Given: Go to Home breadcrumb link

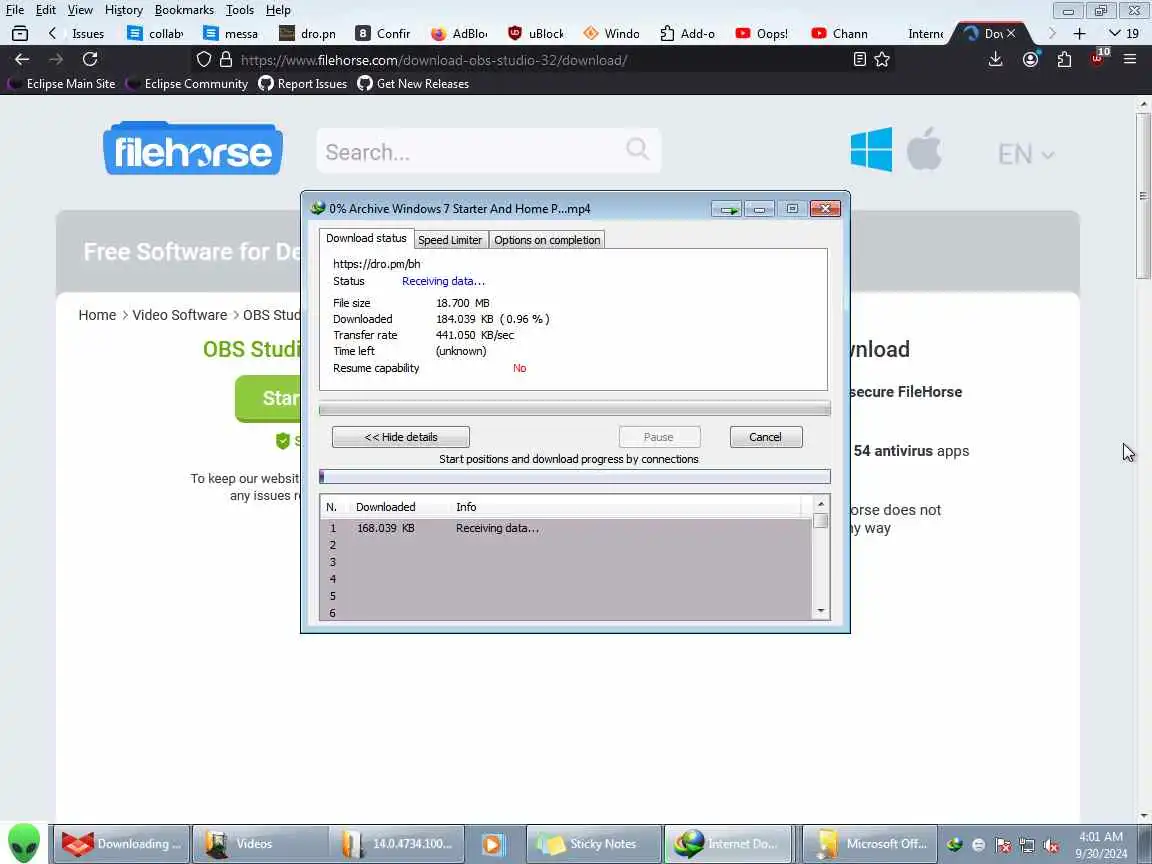Looking at the screenshot, I should pos(97,314).
